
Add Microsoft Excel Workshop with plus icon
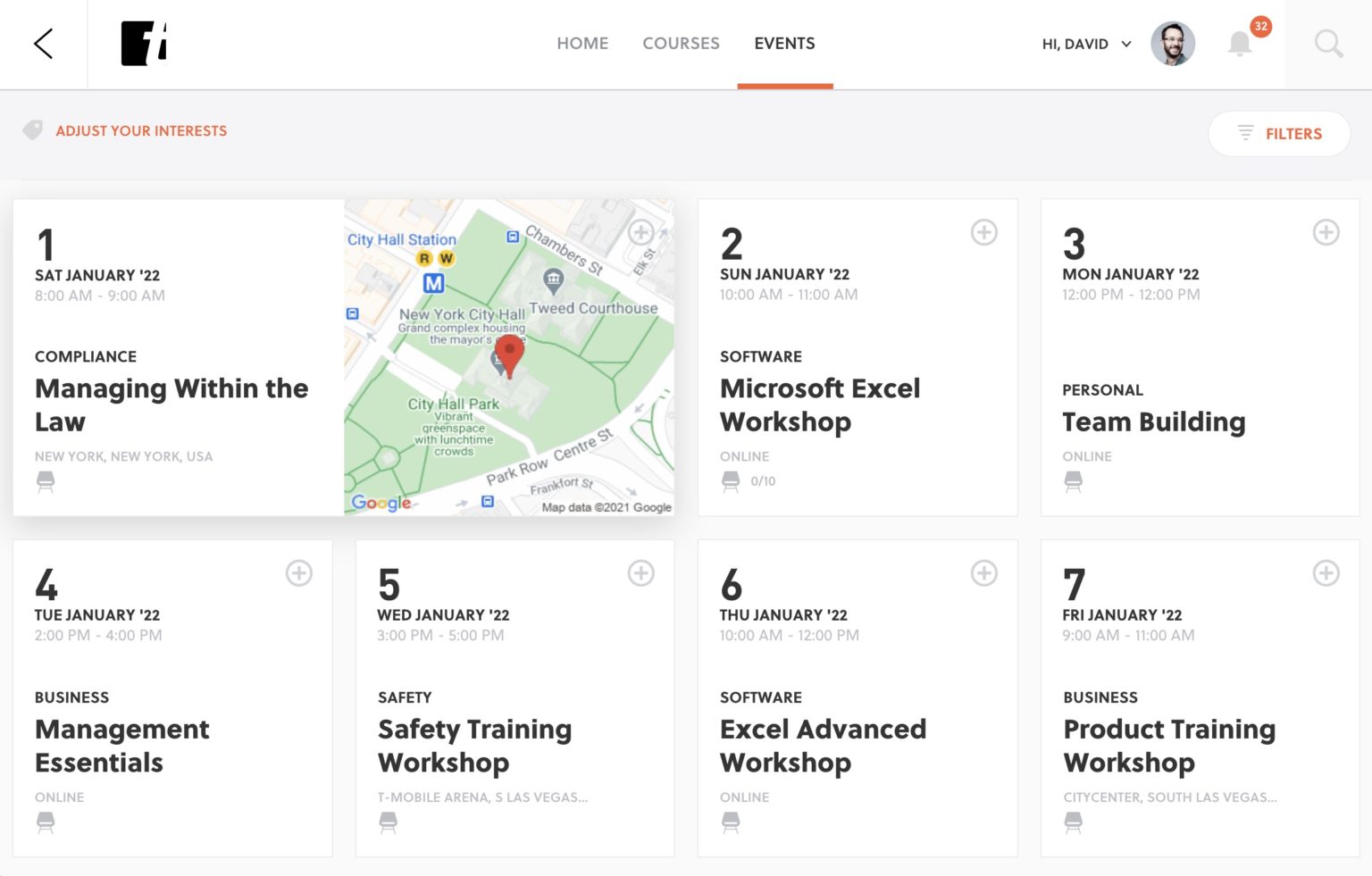(x=983, y=232)
